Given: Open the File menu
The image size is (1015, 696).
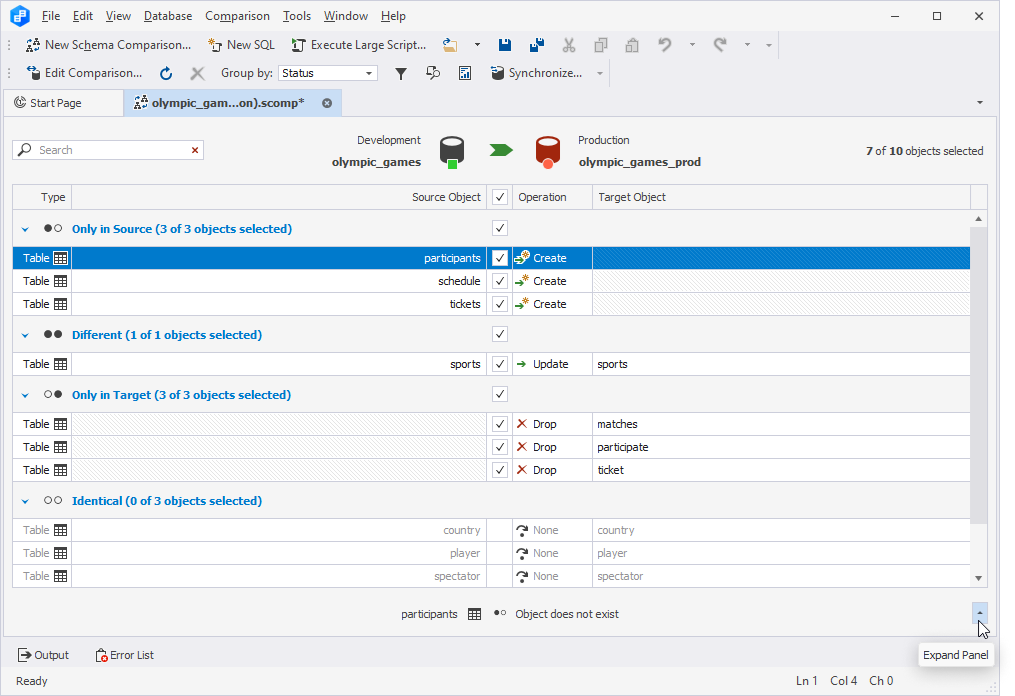Looking at the screenshot, I should (50, 16).
